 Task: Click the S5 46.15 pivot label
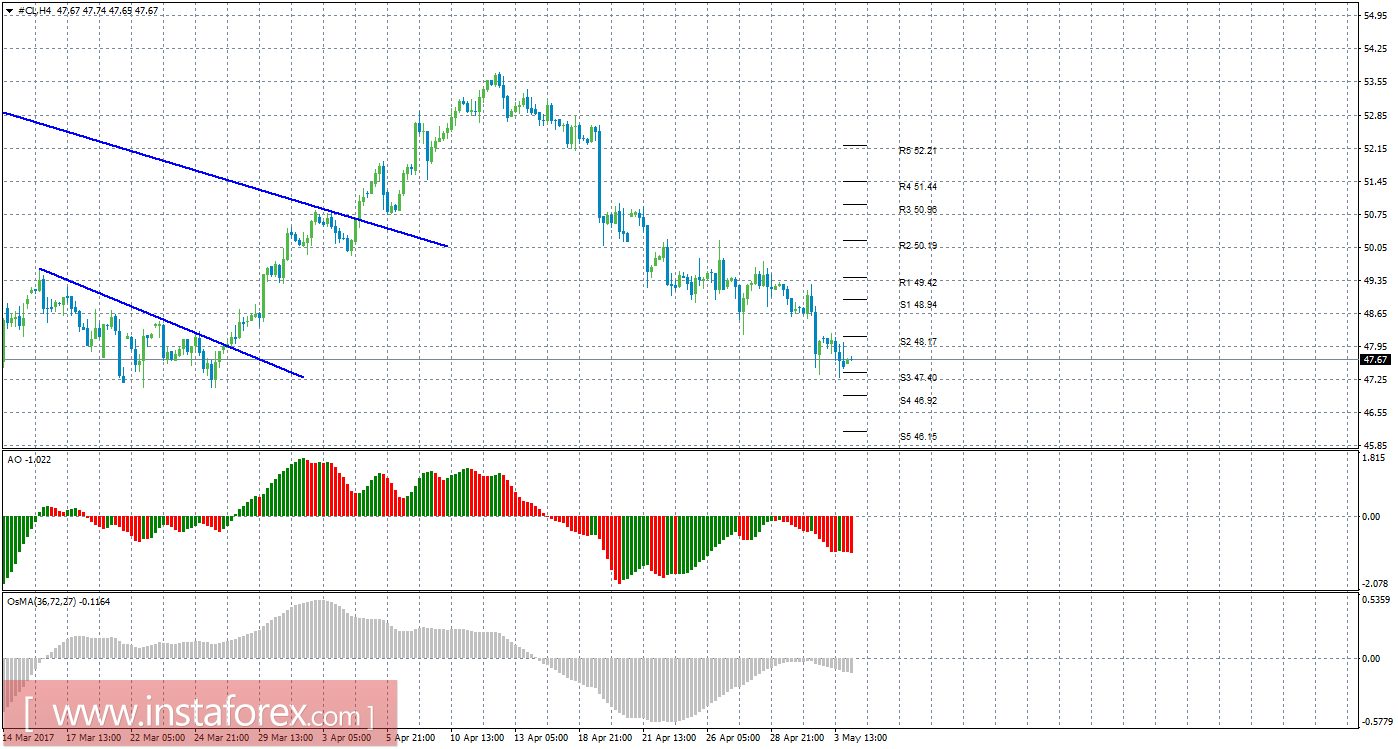click(x=917, y=437)
